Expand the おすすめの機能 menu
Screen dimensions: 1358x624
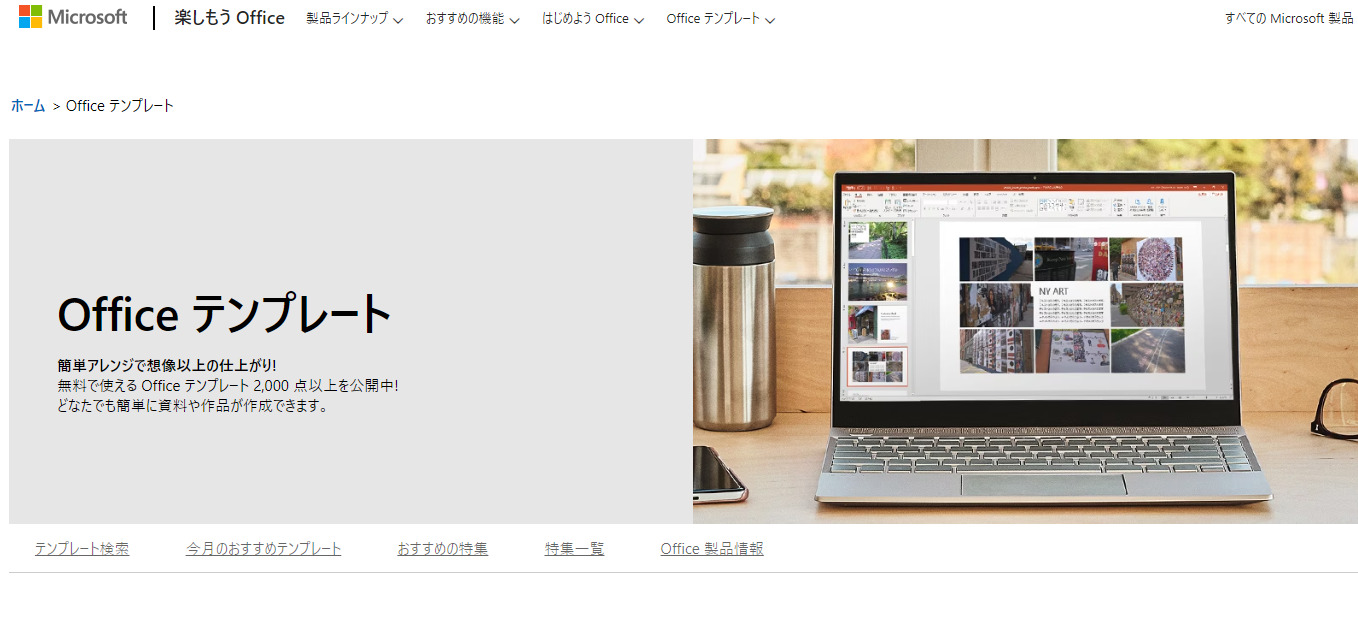465,18
